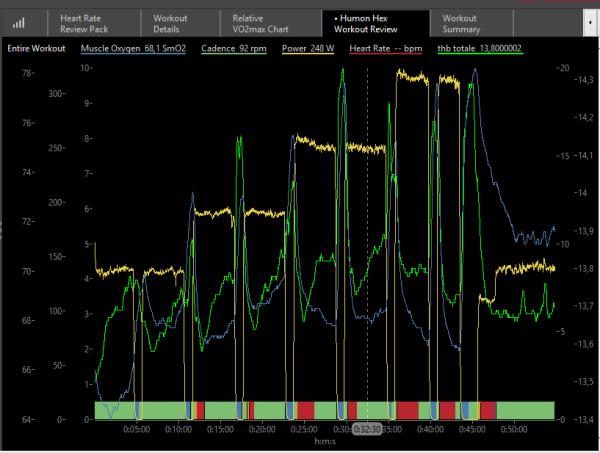Click the 0:50:00 mark on time axis

(x=514, y=430)
